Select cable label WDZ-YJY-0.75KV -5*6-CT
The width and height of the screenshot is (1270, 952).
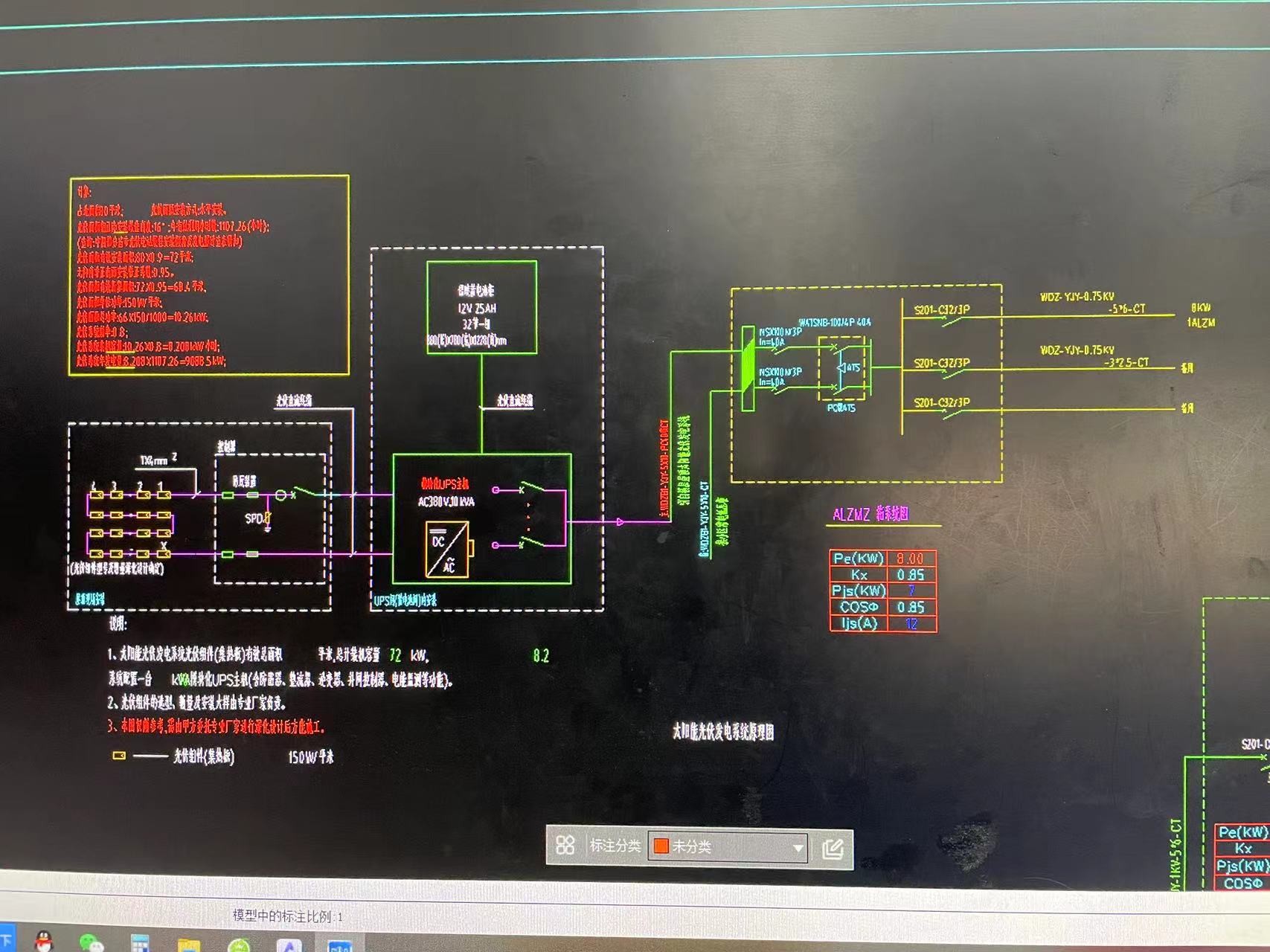tap(1092, 303)
